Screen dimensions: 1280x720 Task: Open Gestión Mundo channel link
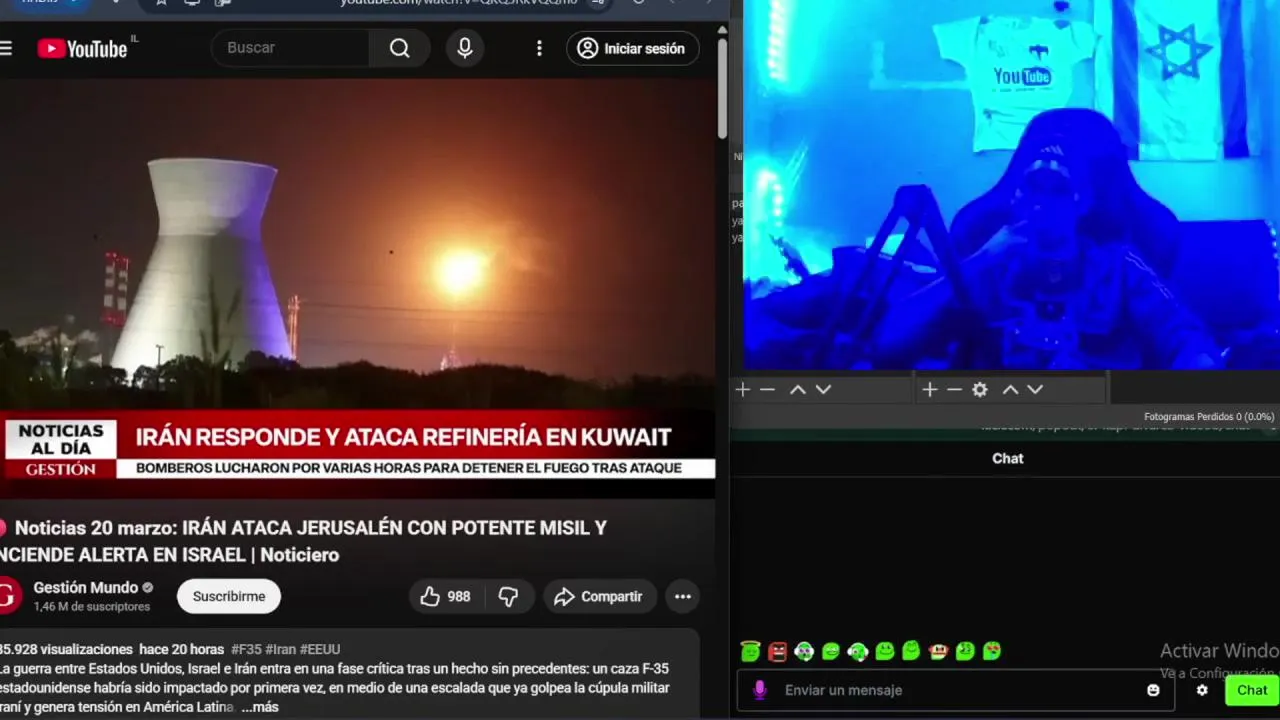(85, 588)
